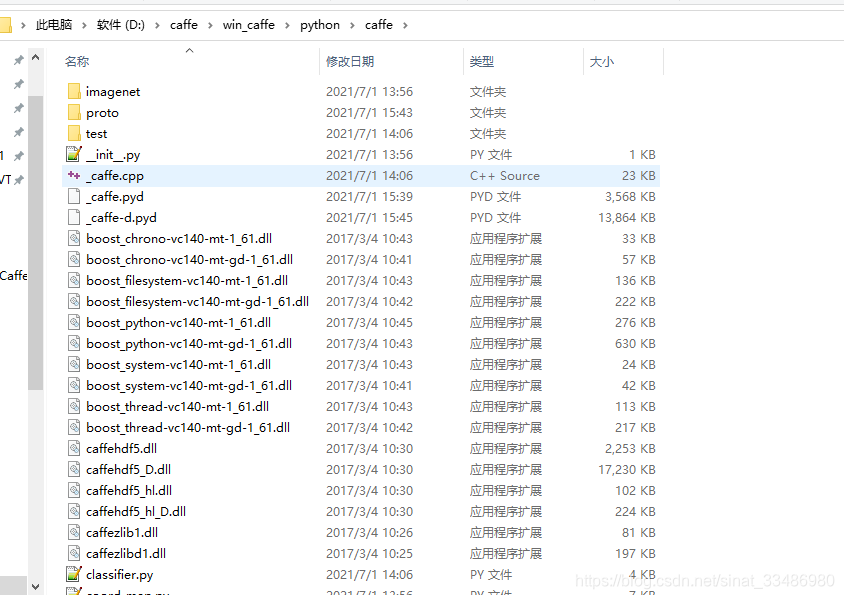Select the __init__.py file name
The image size is (844, 599).
[x=113, y=155]
